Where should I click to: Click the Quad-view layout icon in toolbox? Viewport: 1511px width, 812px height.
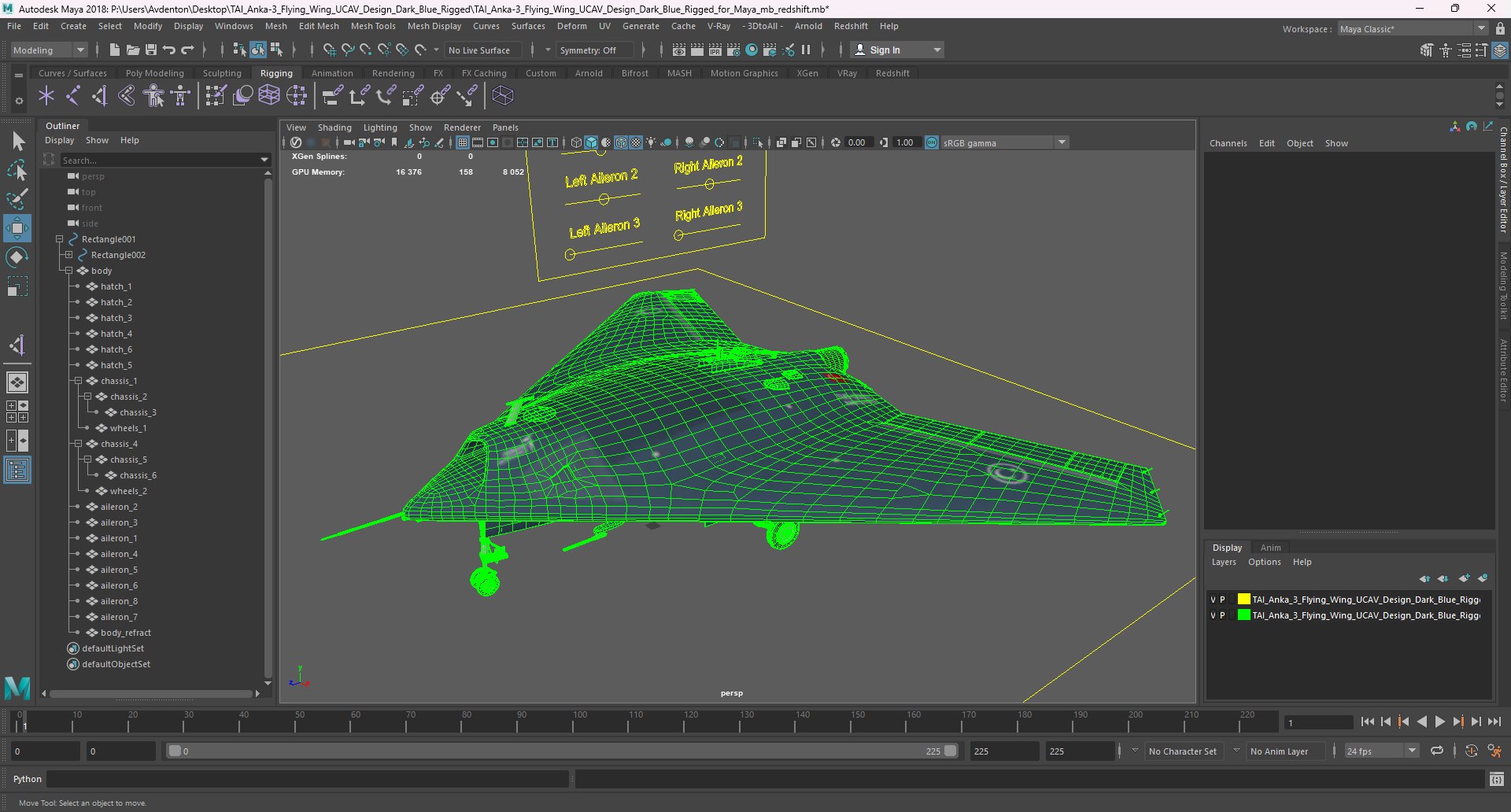pos(17,412)
